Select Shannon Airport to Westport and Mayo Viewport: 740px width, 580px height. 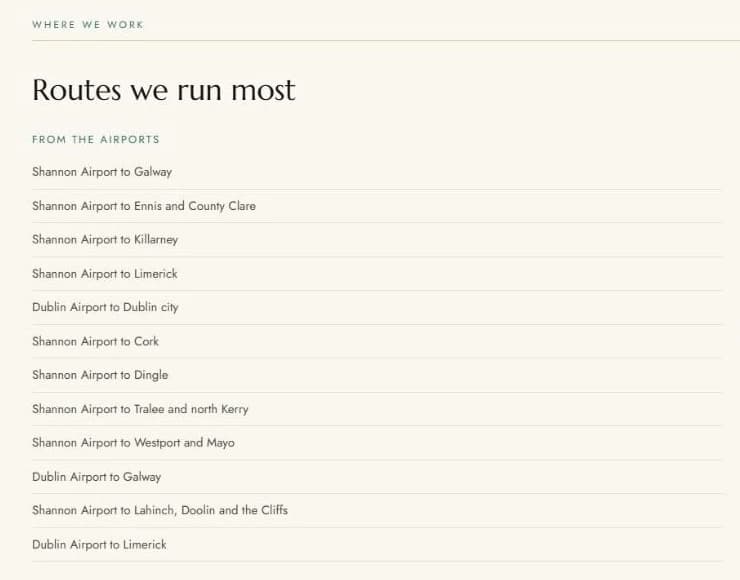[134, 443]
